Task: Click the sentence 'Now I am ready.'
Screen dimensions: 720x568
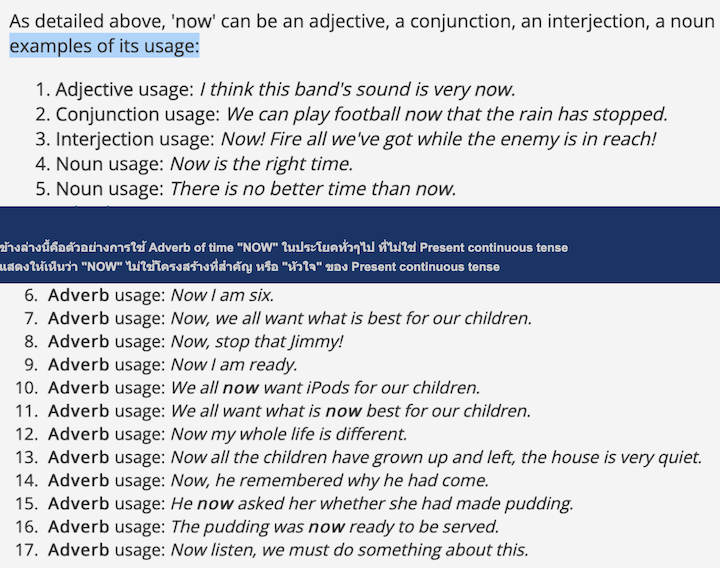Action: point(234,365)
